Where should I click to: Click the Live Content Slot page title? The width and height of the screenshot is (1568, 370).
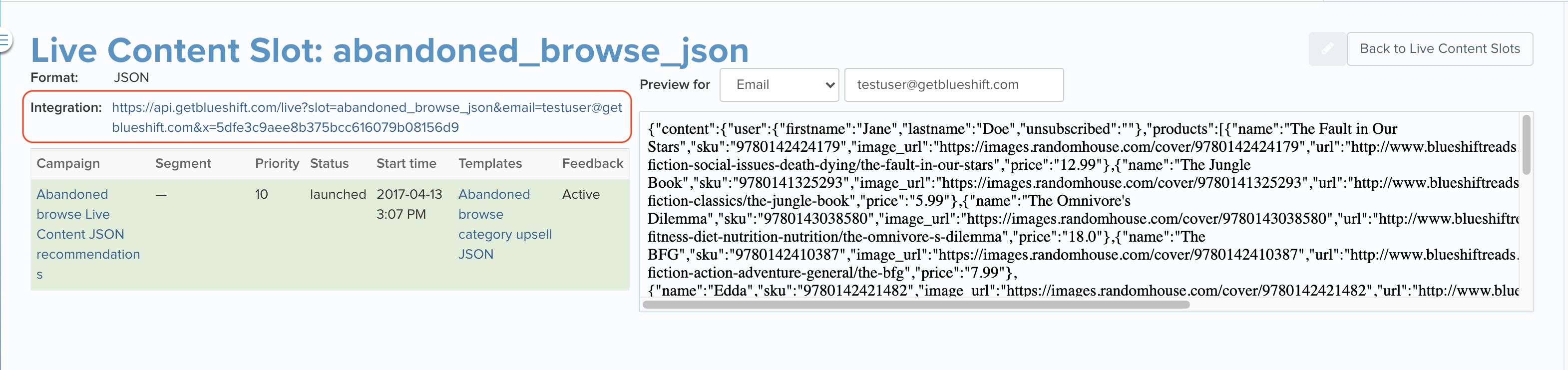click(390, 50)
